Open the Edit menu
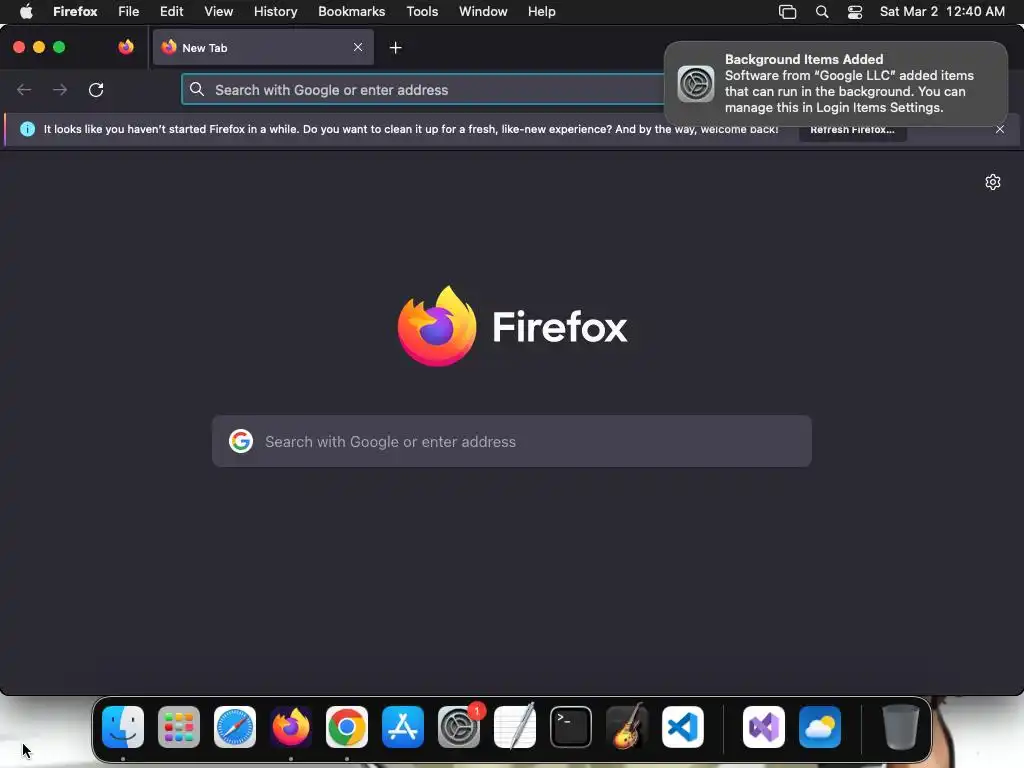This screenshot has height=768, width=1024. pyautogui.click(x=172, y=12)
